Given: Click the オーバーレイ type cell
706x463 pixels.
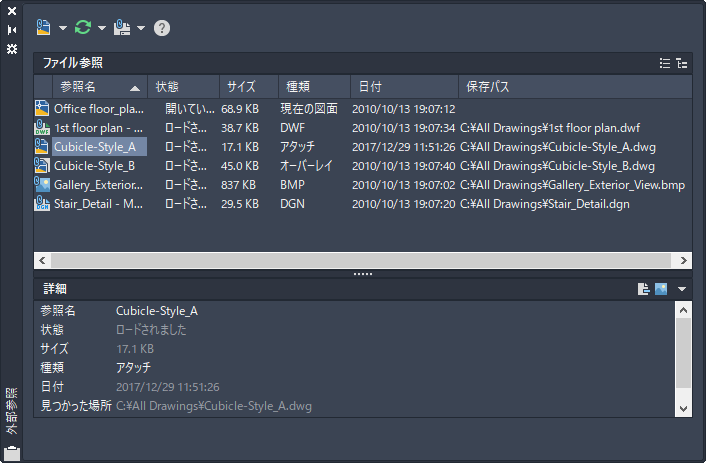Looking at the screenshot, I should pyautogui.click(x=306, y=166).
